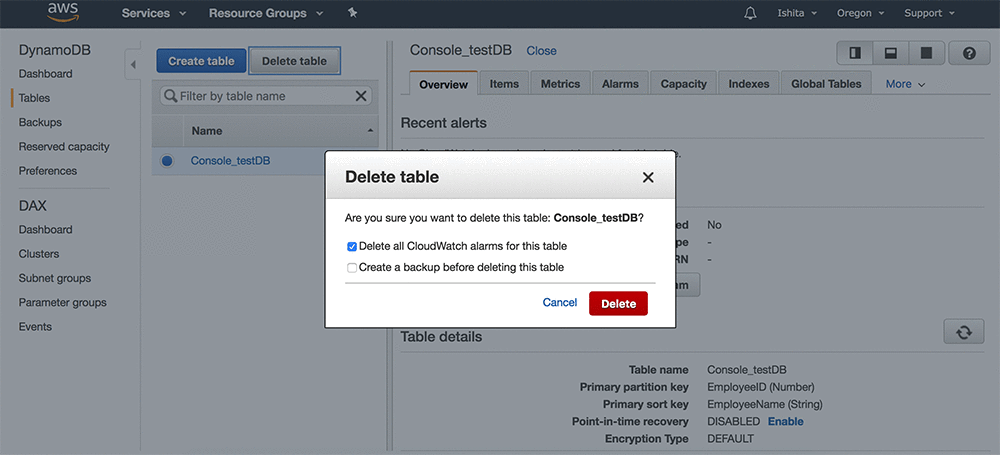Open Backups in the sidebar
This screenshot has height=455, width=1000.
coord(40,123)
